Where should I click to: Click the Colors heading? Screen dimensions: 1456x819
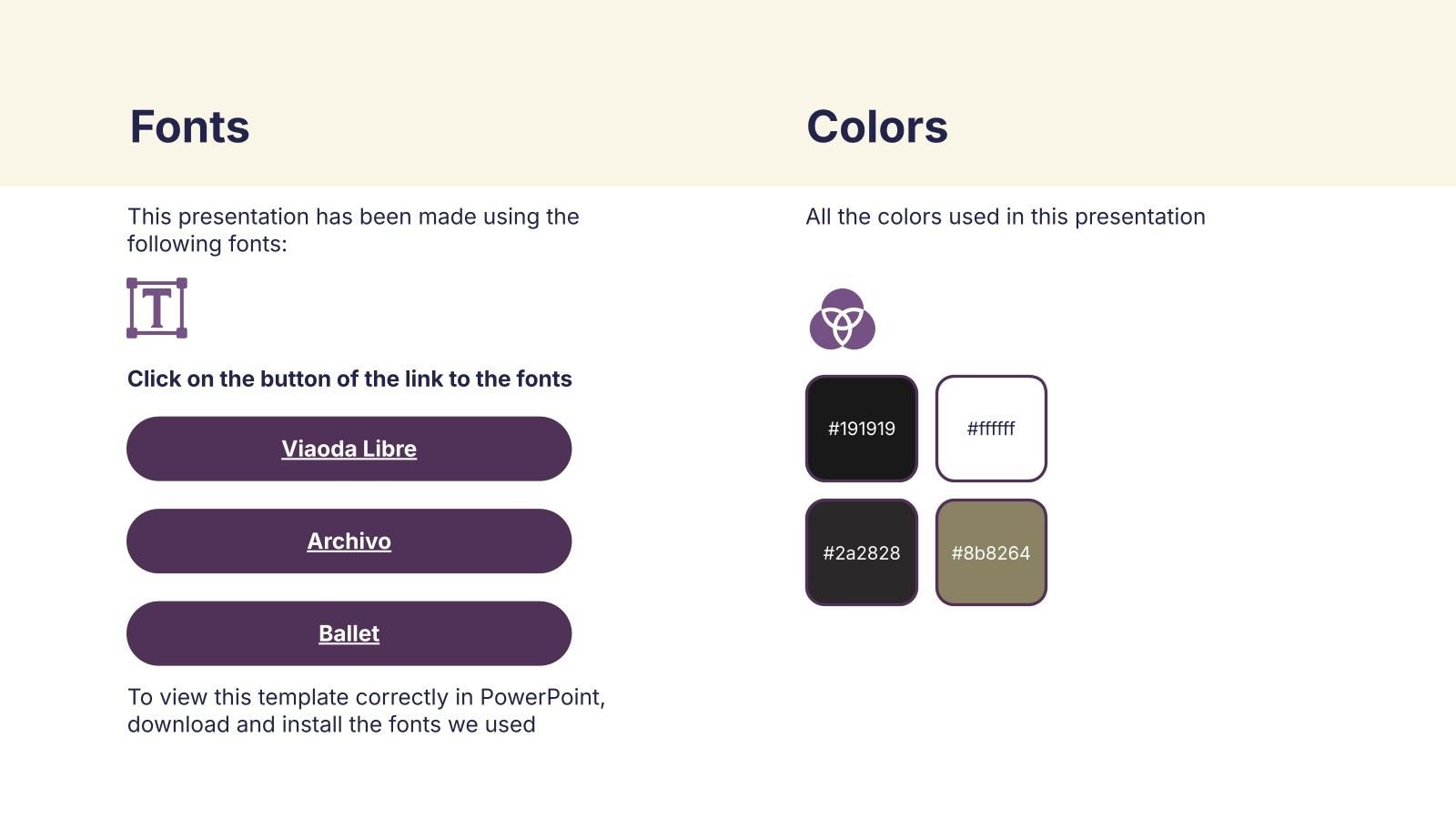877,126
